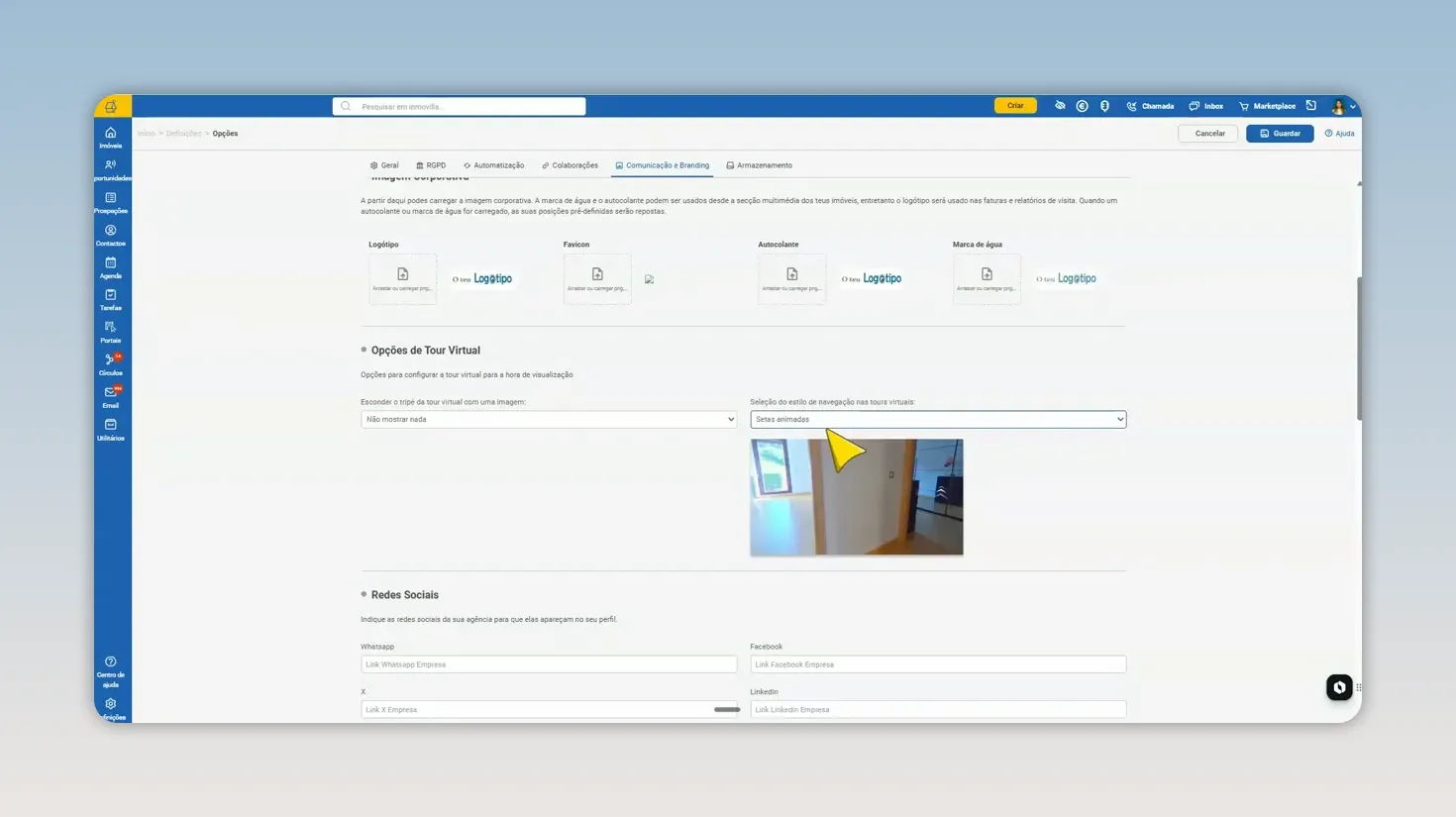Select the Comunicação e Branding tab
The image size is (1456, 817).
coord(662,165)
